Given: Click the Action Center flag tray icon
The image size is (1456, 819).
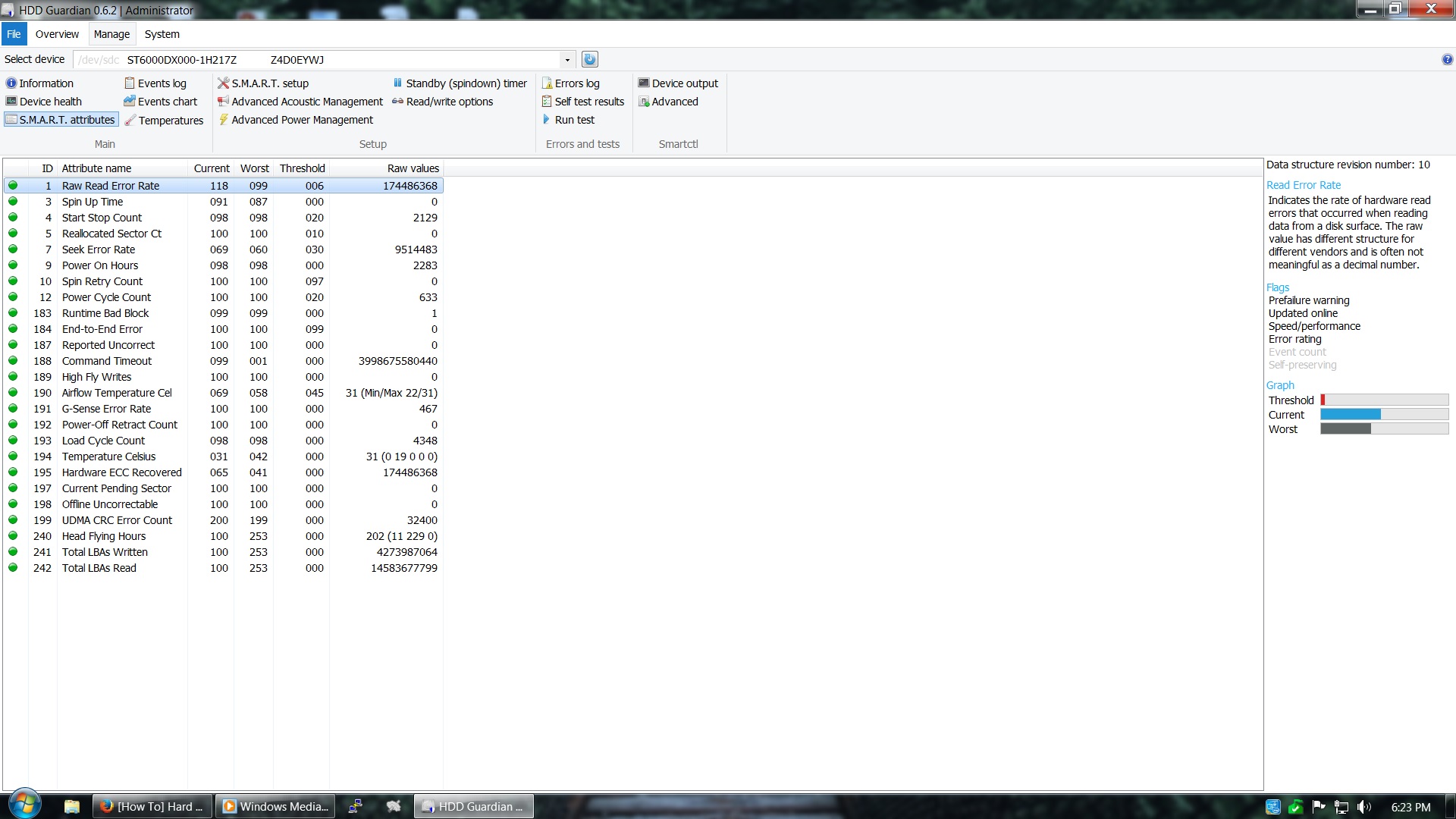Looking at the screenshot, I should 1318,807.
